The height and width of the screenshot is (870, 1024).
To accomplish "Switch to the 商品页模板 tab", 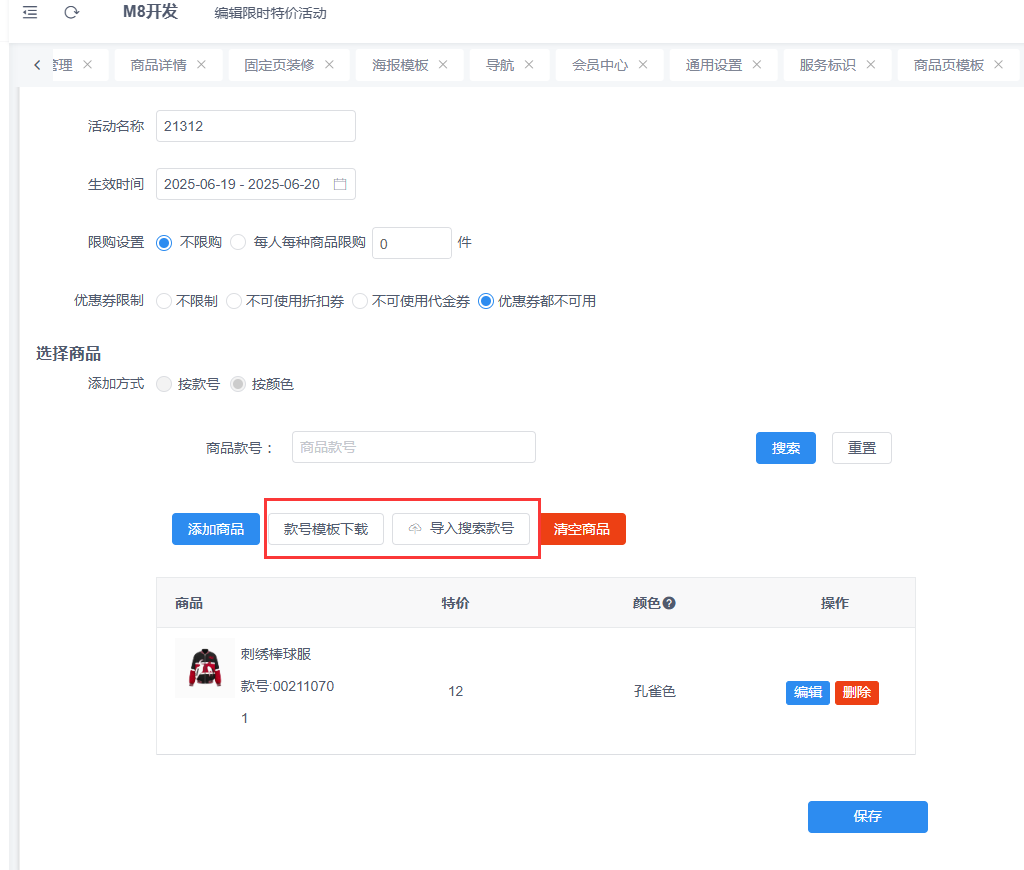I will tap(948, 65).
